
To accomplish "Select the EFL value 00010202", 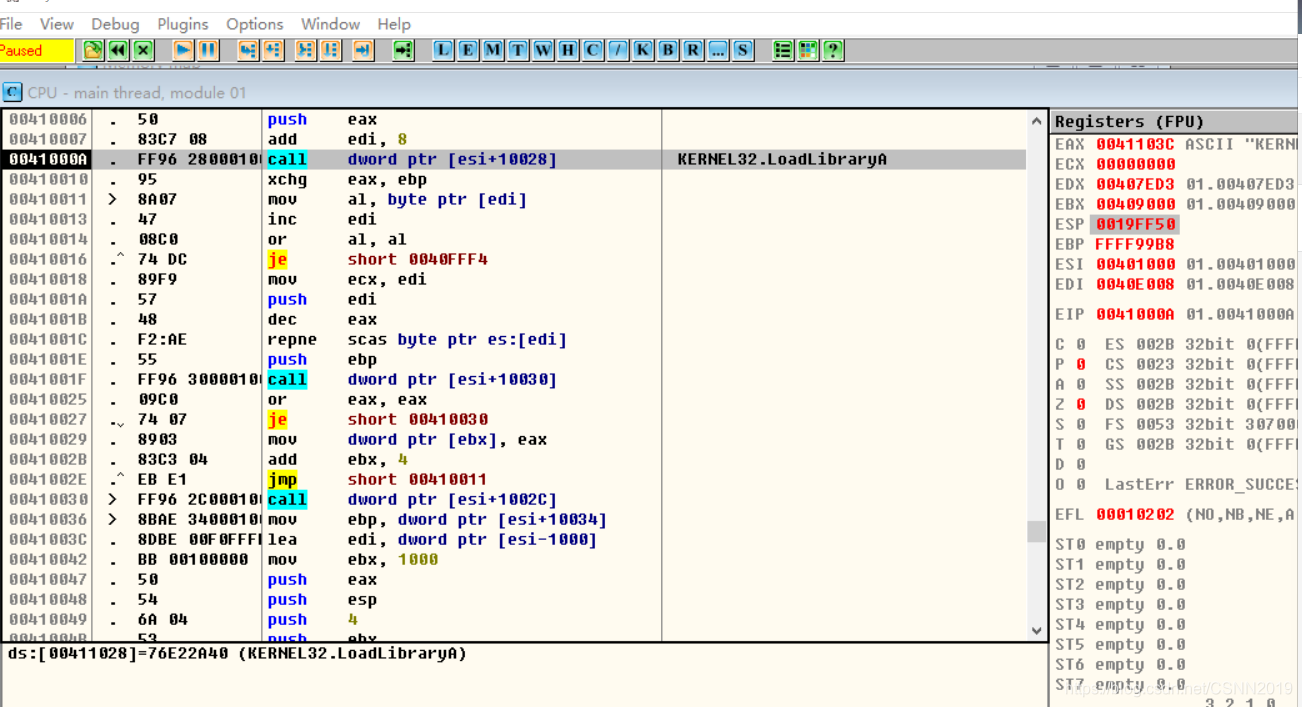I will point(1136,514).
